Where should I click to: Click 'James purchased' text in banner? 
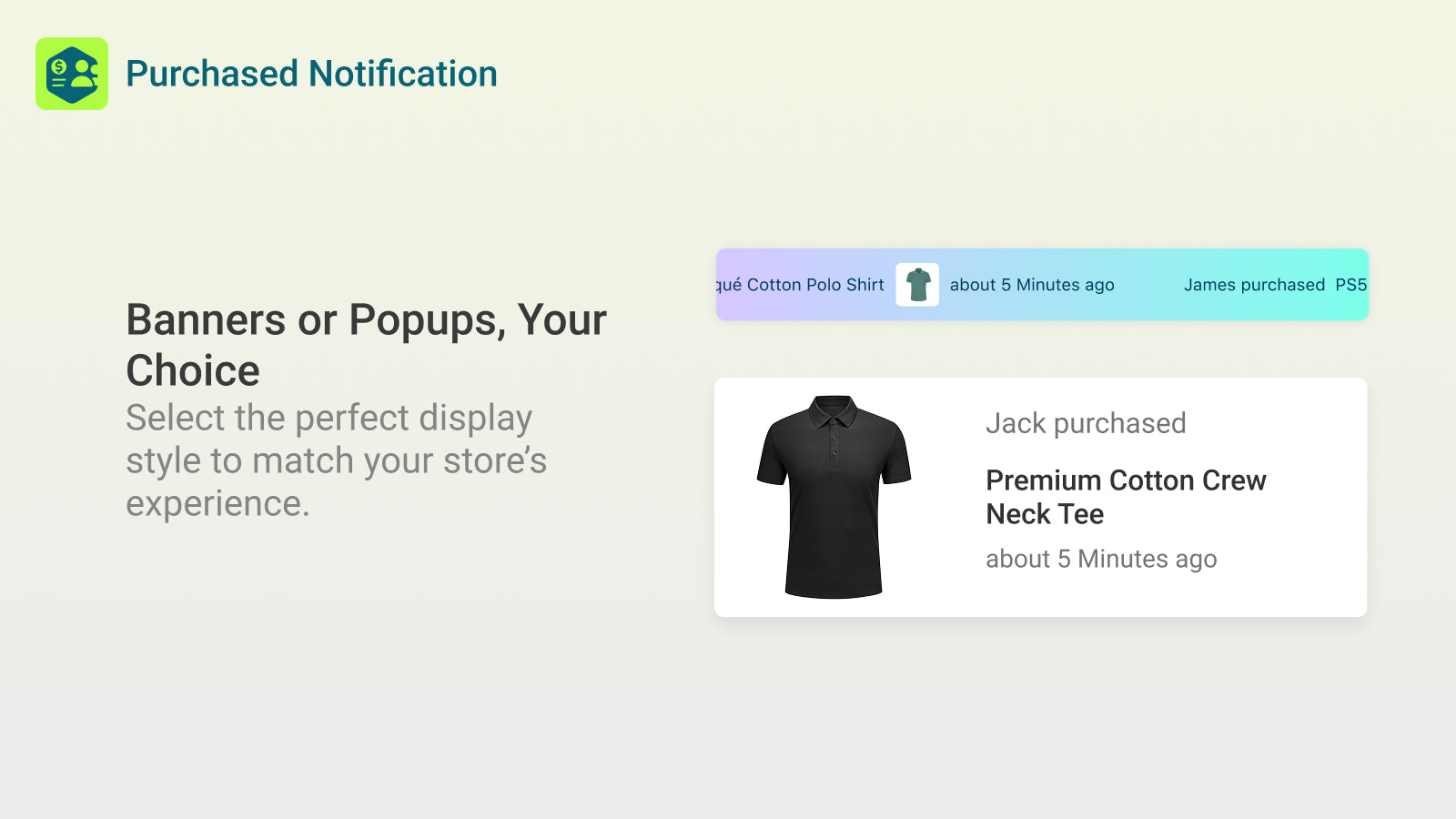point(1254,285)
